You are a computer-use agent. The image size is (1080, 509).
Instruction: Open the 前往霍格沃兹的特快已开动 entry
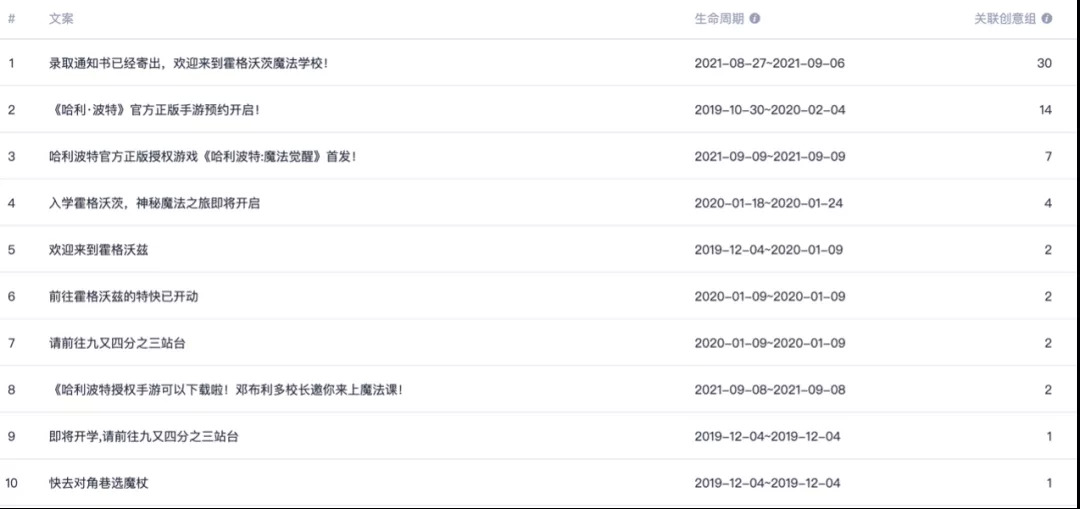click(123, 297)
